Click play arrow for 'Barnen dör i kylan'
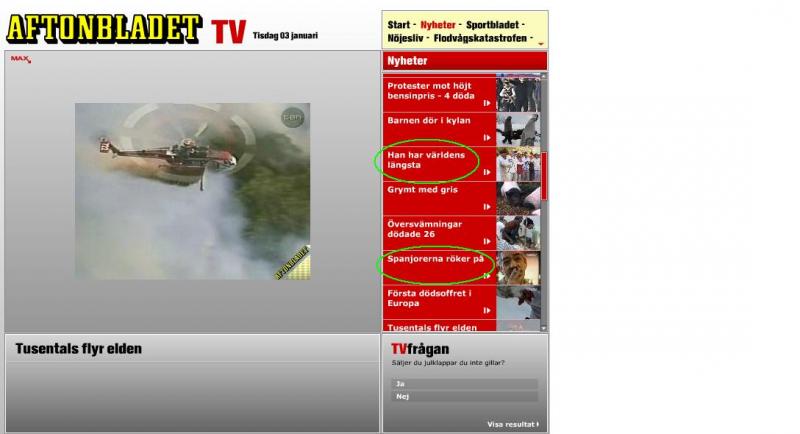 pyautogui.click(x=487, y=138)
